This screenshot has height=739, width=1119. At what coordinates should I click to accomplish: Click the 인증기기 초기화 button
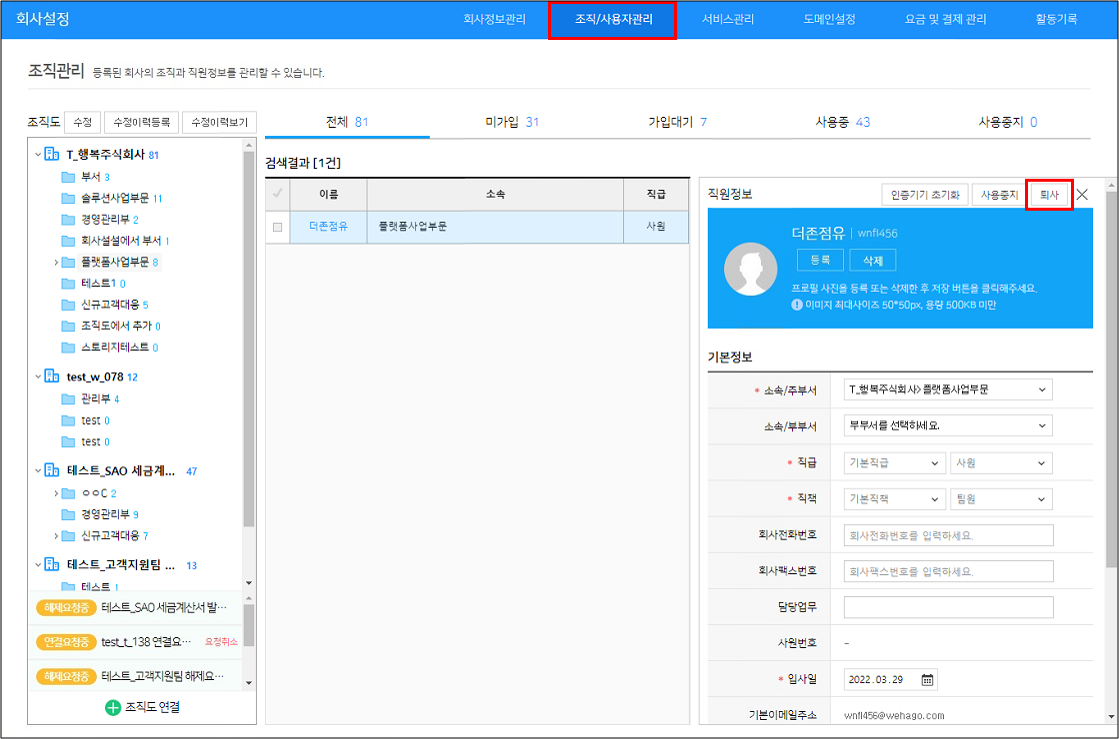(x=925, y=195)
